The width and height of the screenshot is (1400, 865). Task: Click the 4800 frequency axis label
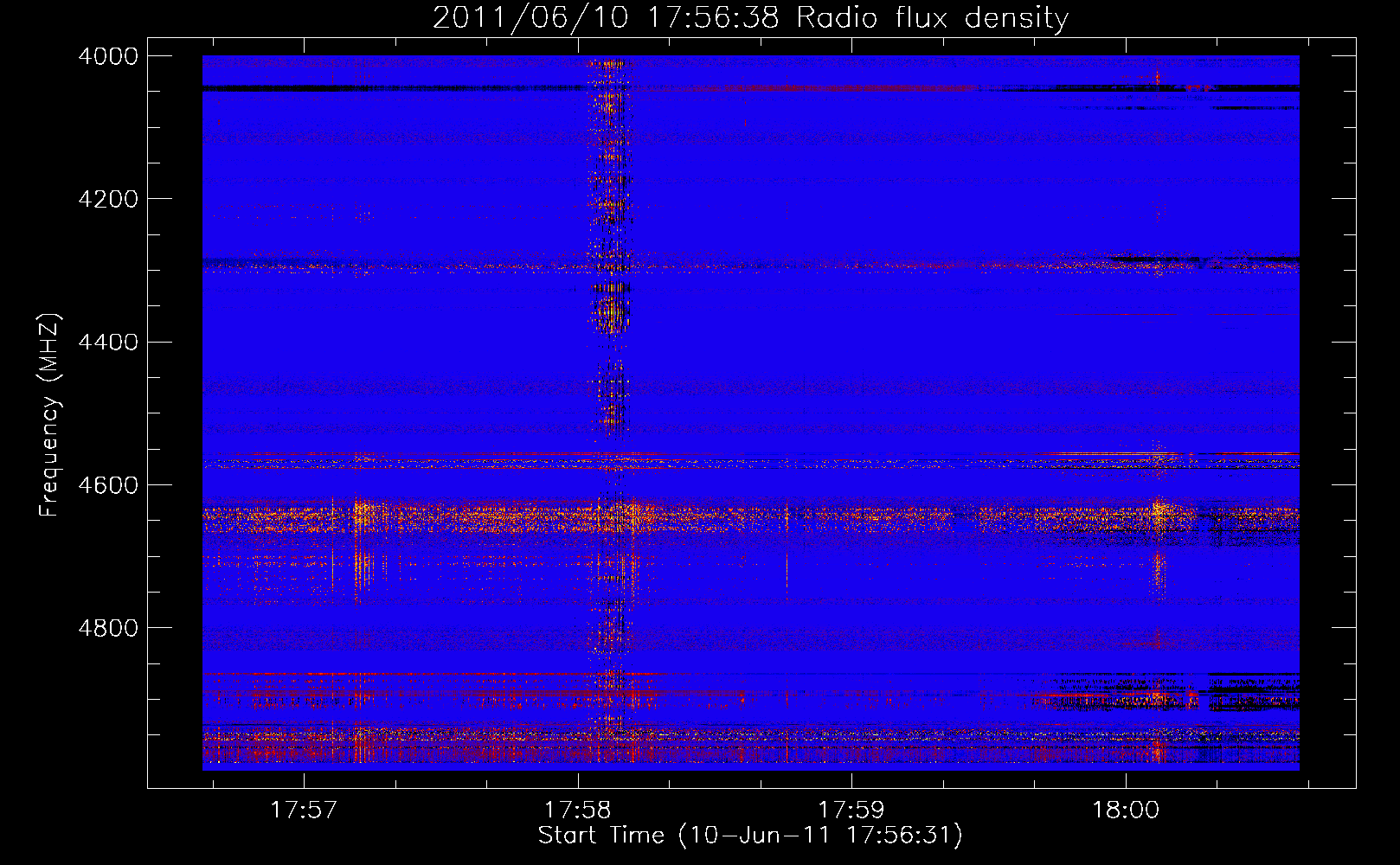[107, 628]
